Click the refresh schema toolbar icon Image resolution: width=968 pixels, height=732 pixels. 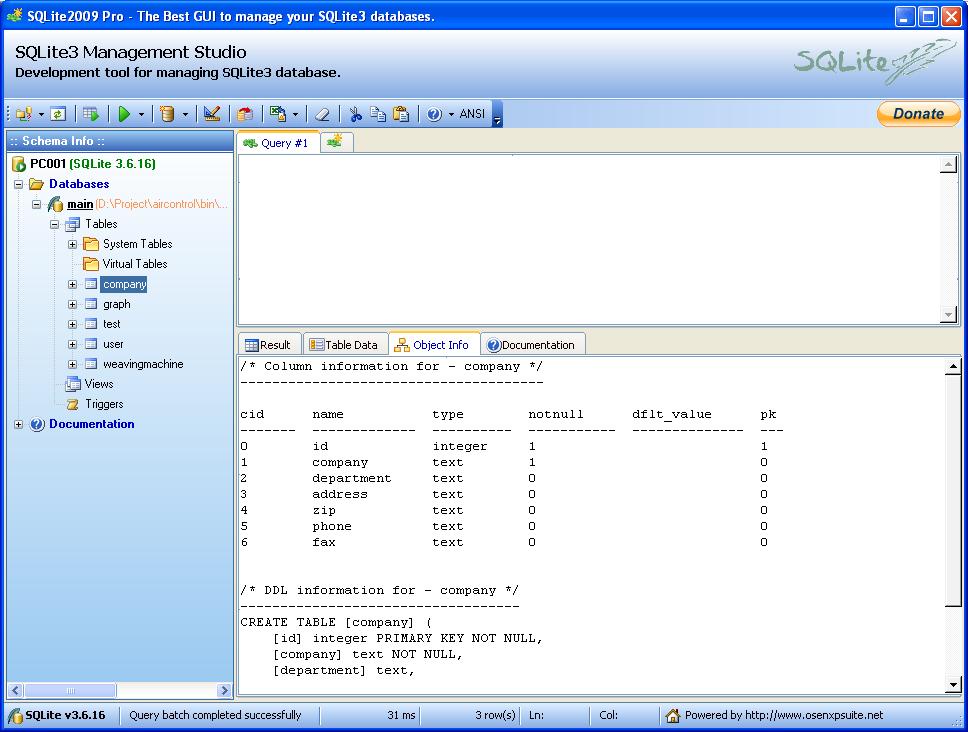click(x=58, y=114)
